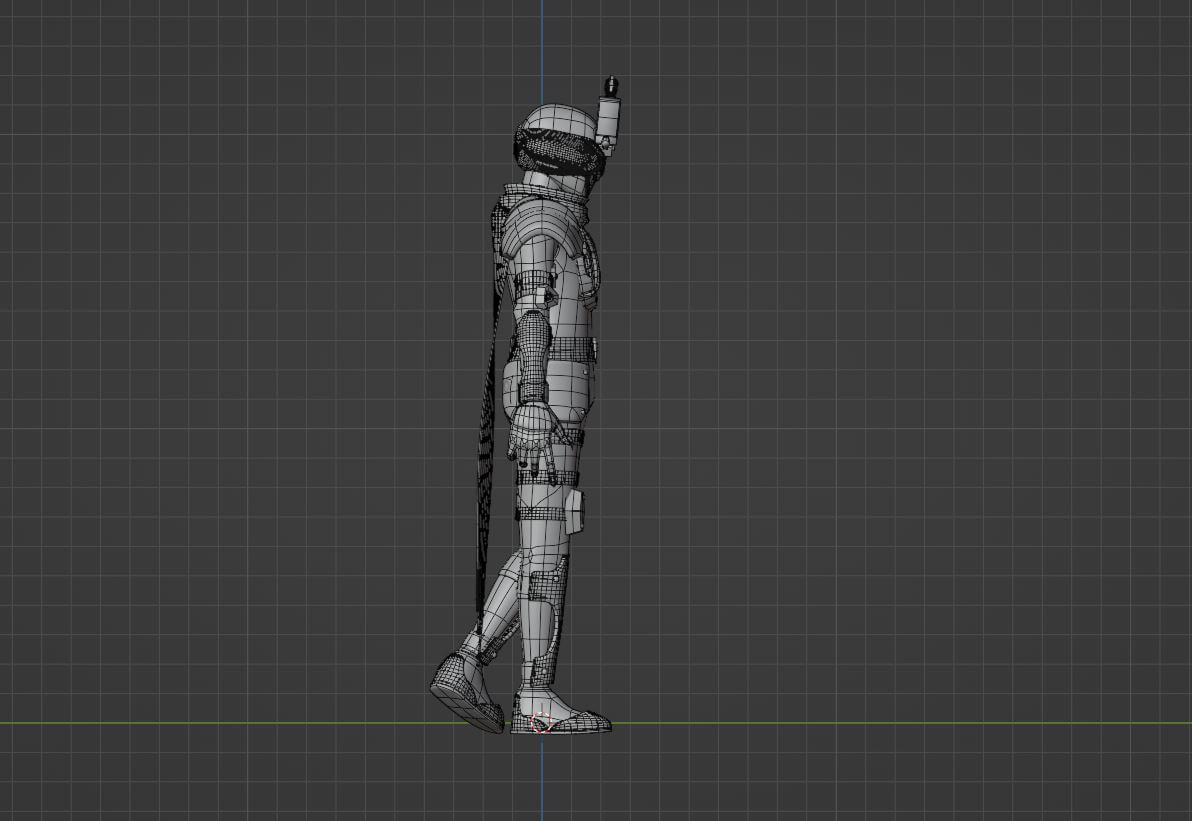Screen dimensions: 1192x821
Task: Click the blue Z axis line above the helmet
Action: pyautogui.click(x=542, y=40)
